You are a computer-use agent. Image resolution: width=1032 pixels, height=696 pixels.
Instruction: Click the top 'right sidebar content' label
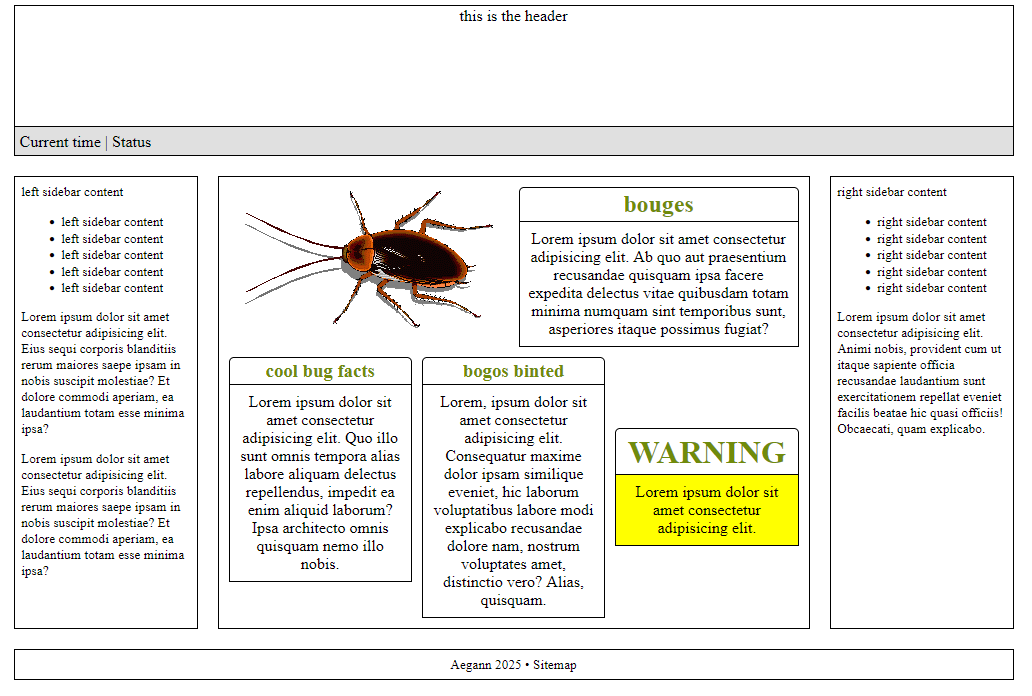point(892,192)
